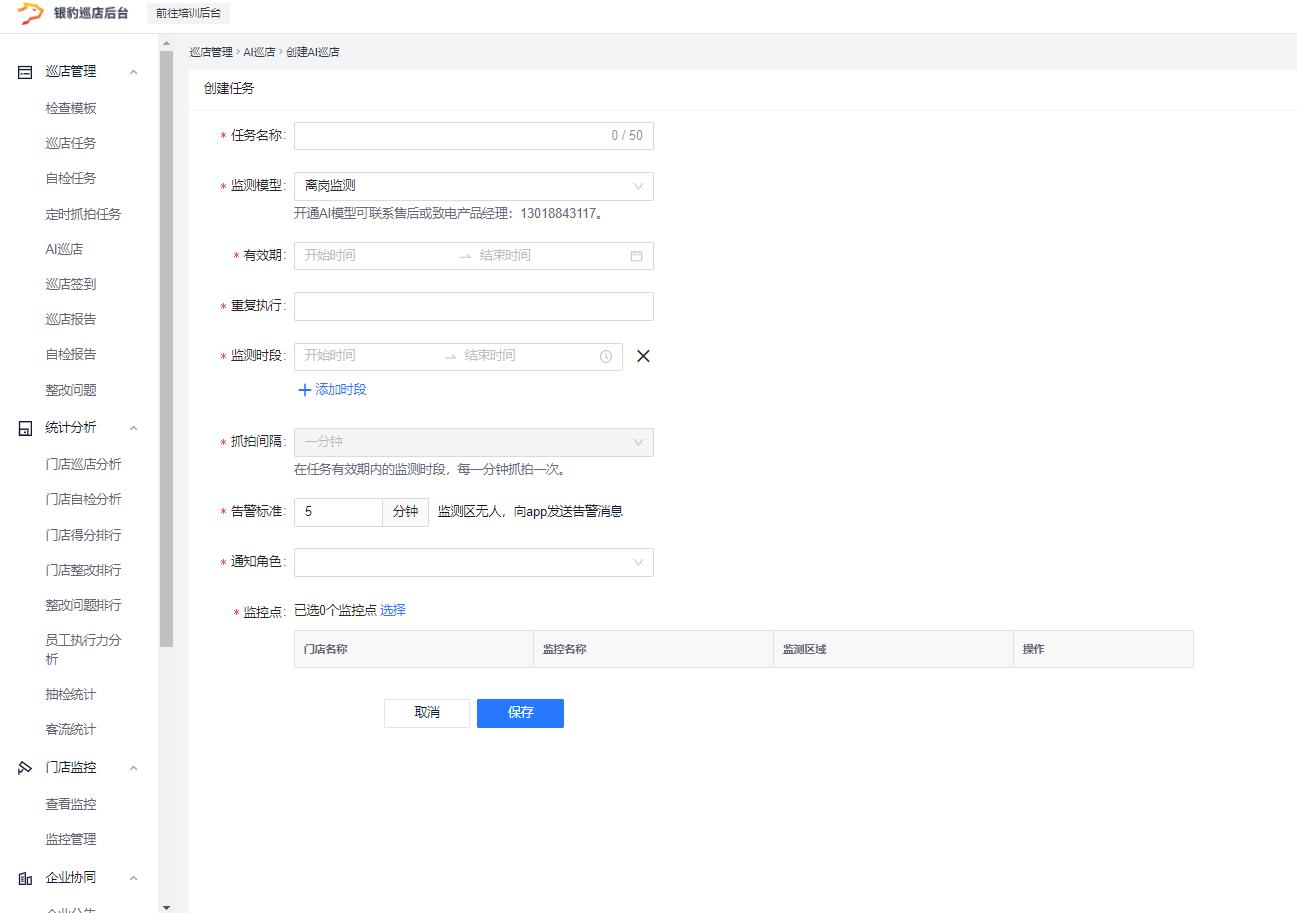Open 门店得分排行 in the sidebar

[x=83, y=535]
